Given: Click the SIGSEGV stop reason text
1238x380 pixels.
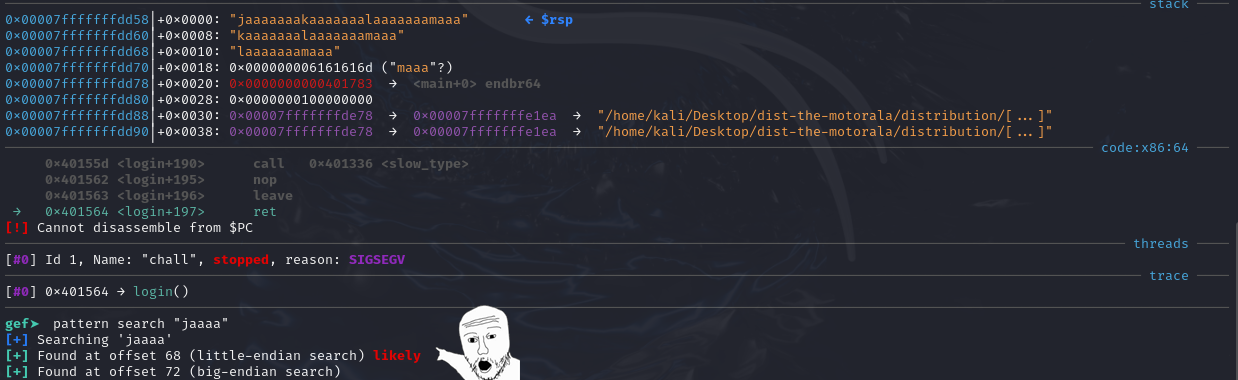Looking at the screenshot, I should (x=377, y=260).
